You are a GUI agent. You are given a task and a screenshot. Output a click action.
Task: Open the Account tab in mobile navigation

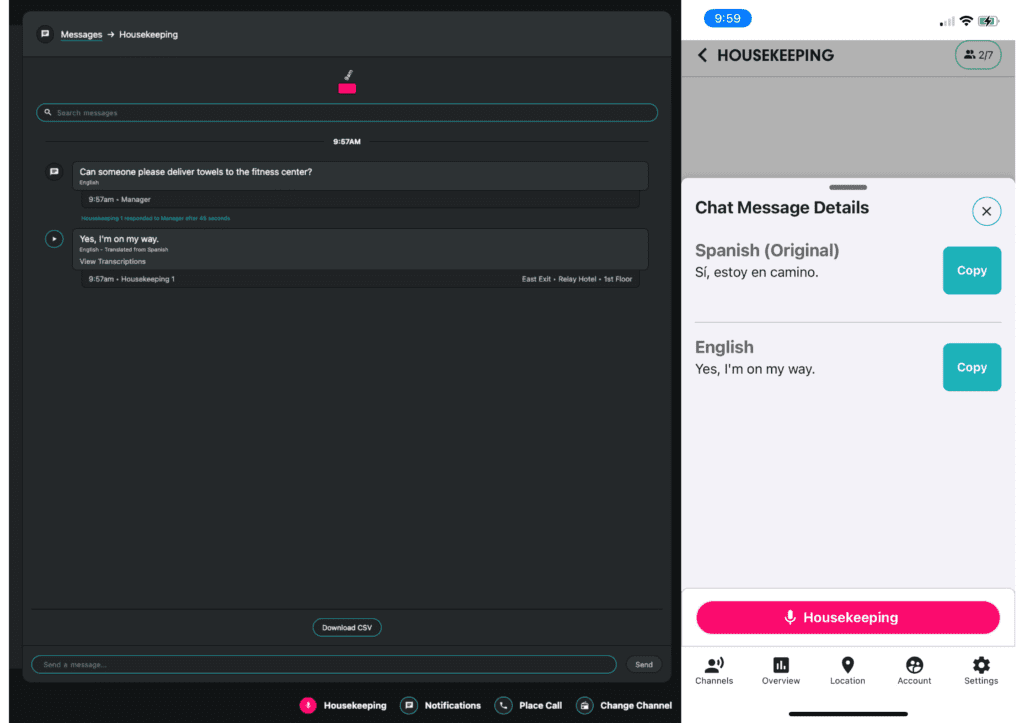point(914,670)
